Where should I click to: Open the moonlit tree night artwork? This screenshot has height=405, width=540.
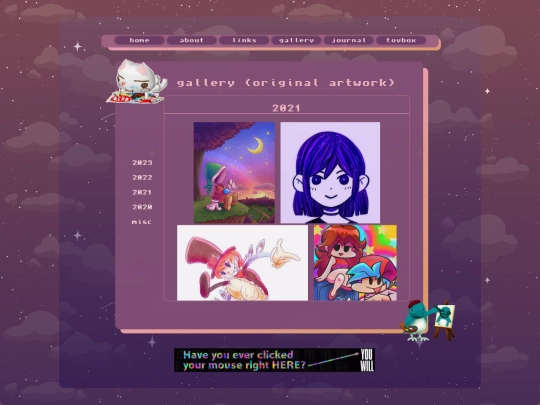pyautogui.click(x=234, y=173)
